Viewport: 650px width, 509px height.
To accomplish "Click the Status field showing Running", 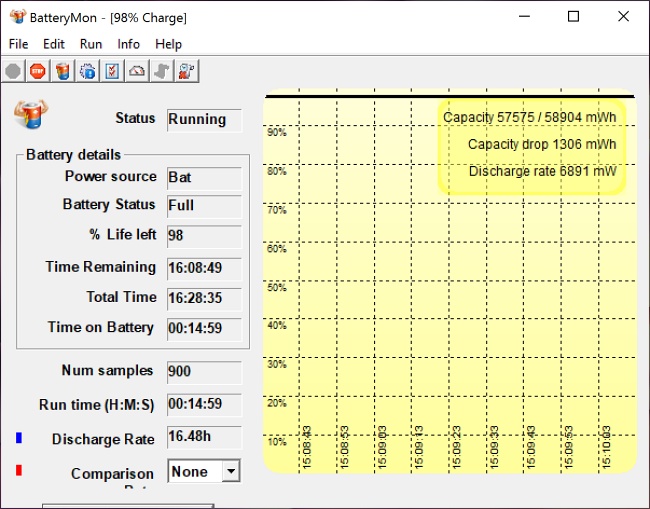I will click(204, 120).
